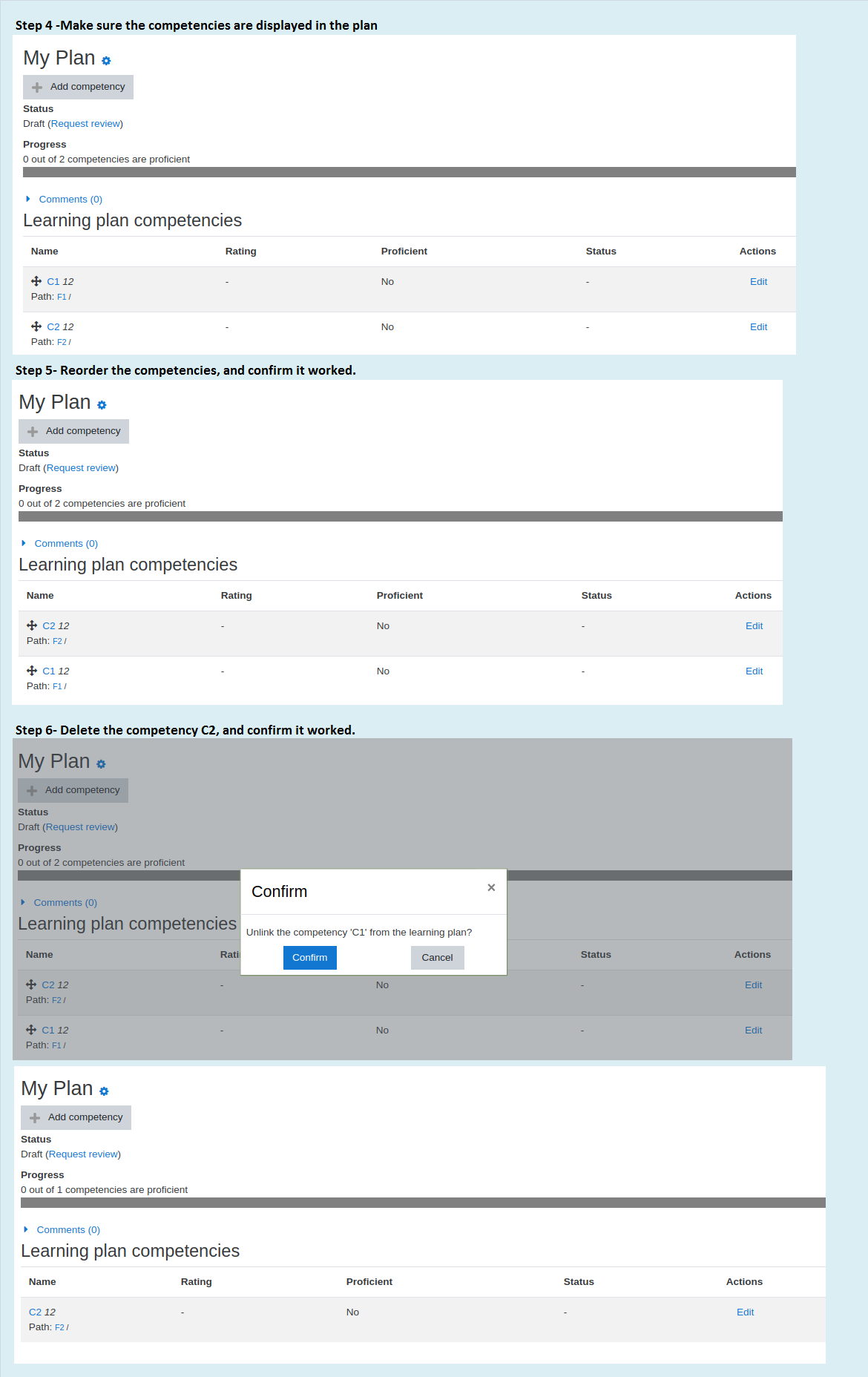Click the Step 6 heading about deleting C2
868x1377 pixels.
click(x=185, y=730)
